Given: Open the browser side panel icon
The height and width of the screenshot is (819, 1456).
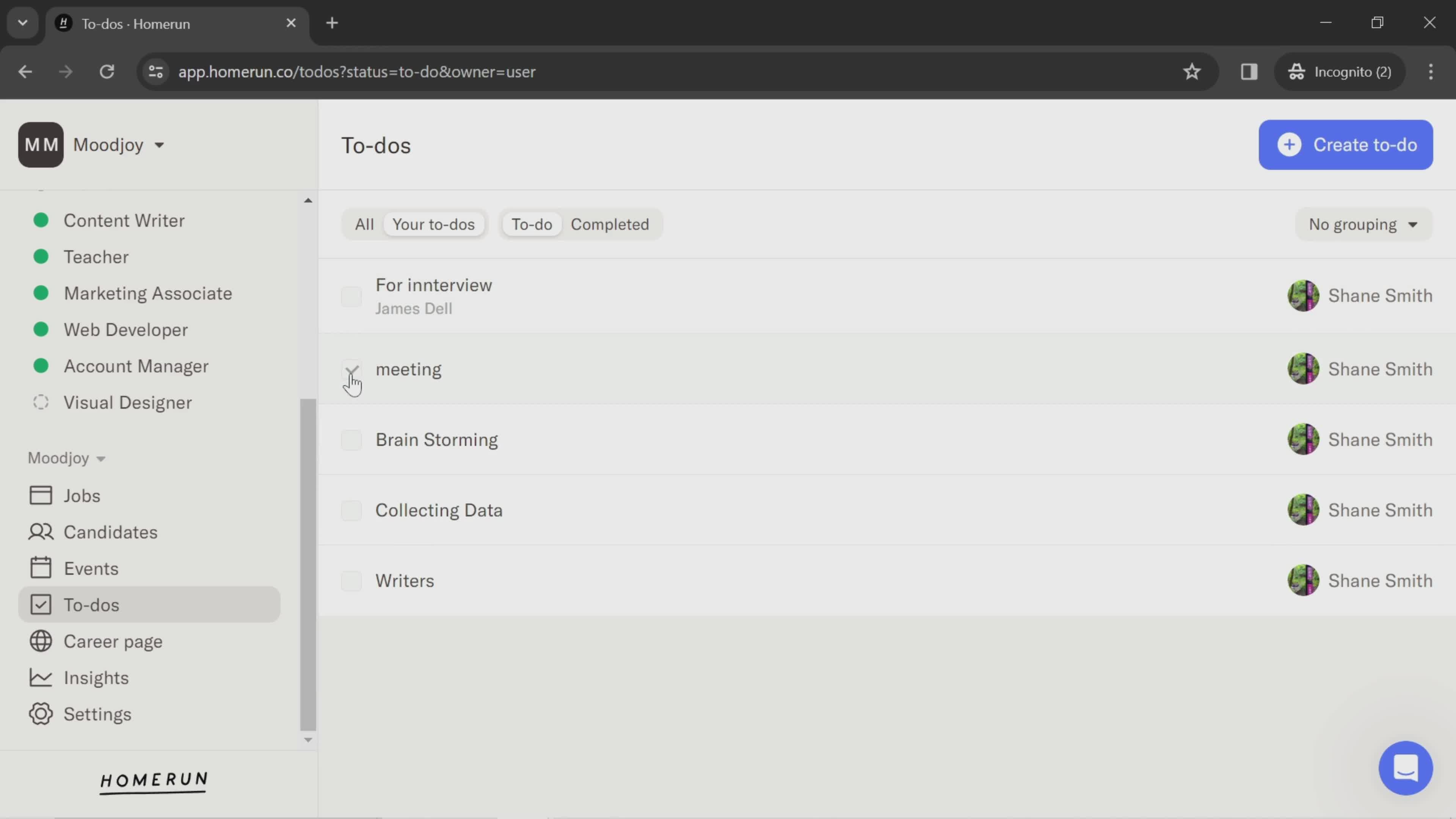Looking at the screenshot, I should [1249, 72].
